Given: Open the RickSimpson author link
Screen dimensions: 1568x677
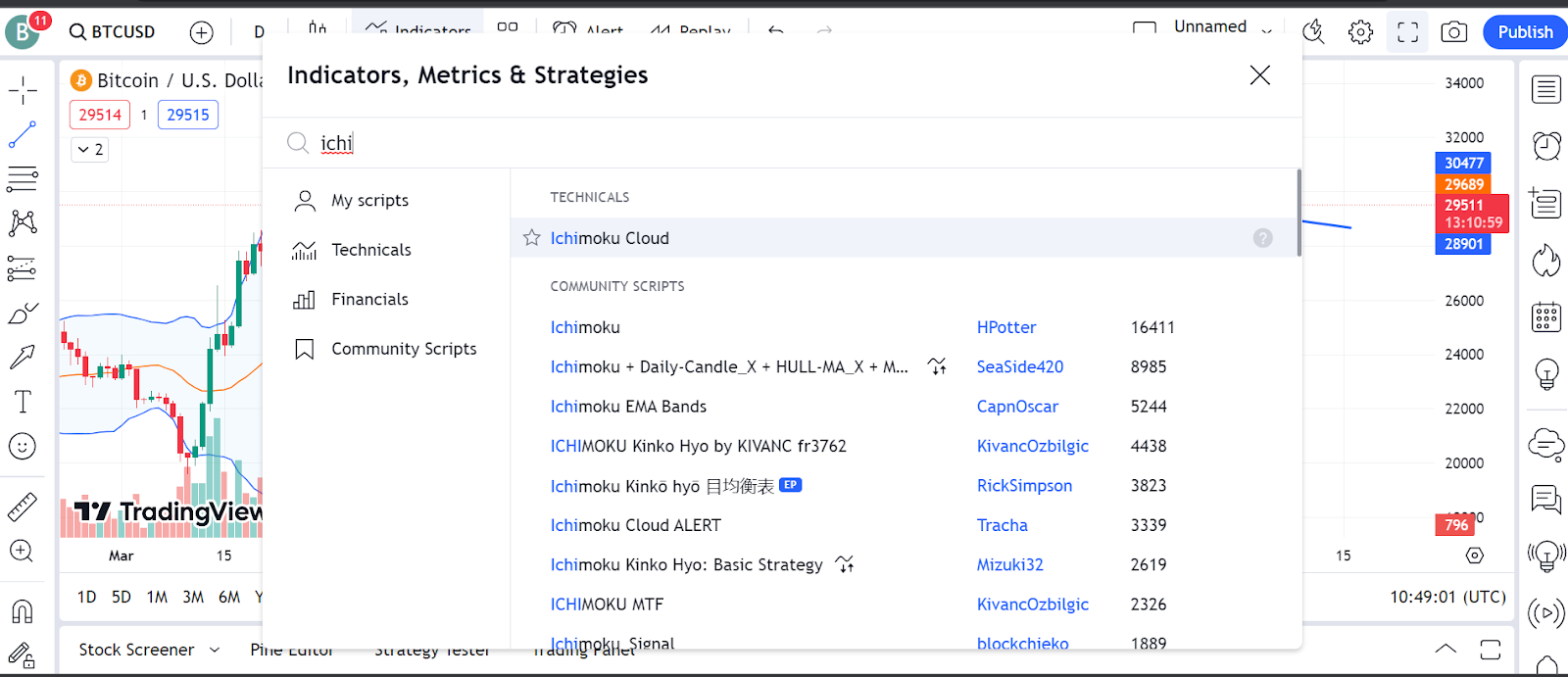Looking at the screenshot, I should [x=1024, y=486].
